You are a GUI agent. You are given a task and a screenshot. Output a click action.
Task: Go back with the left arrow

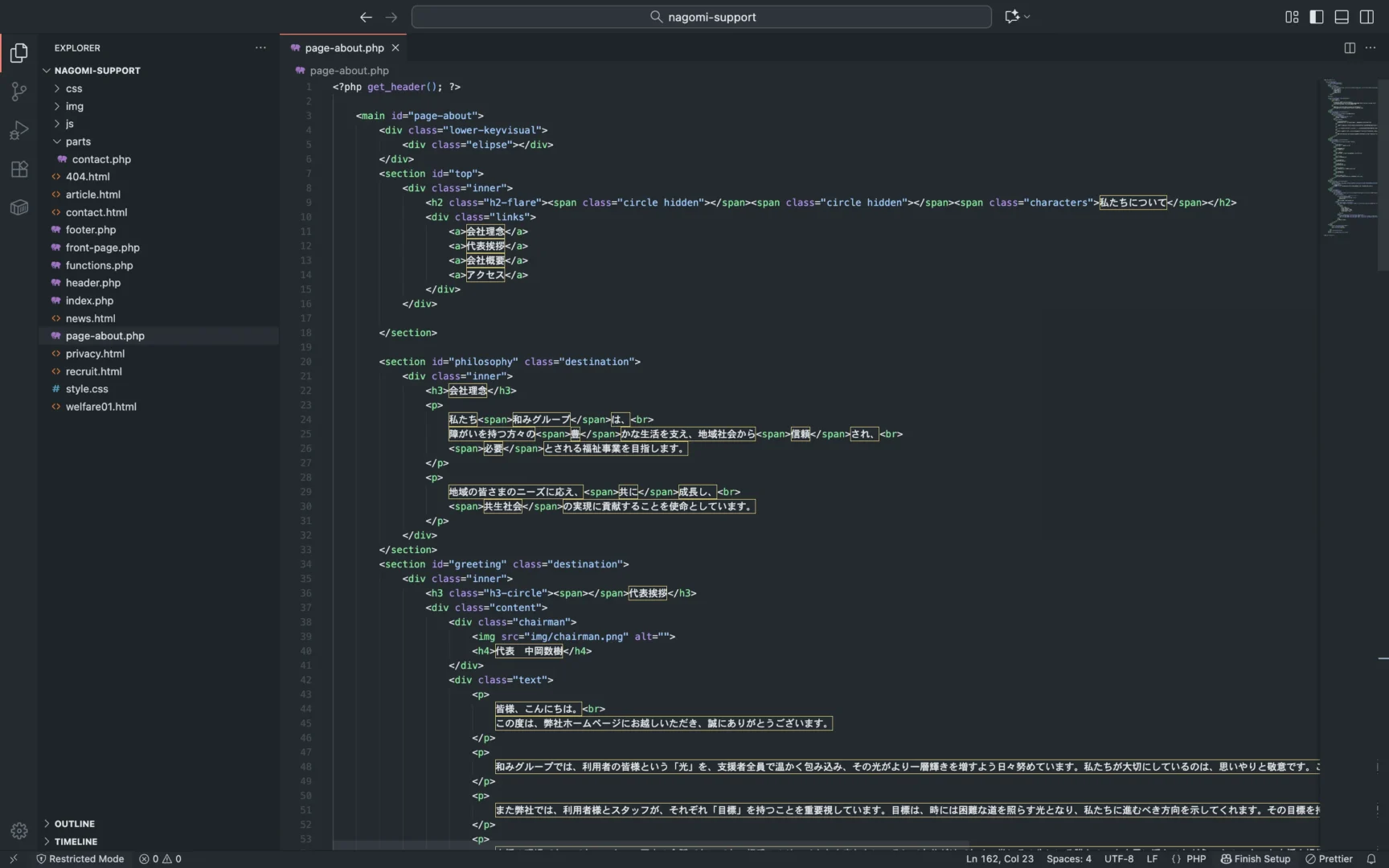click(366, 17)
